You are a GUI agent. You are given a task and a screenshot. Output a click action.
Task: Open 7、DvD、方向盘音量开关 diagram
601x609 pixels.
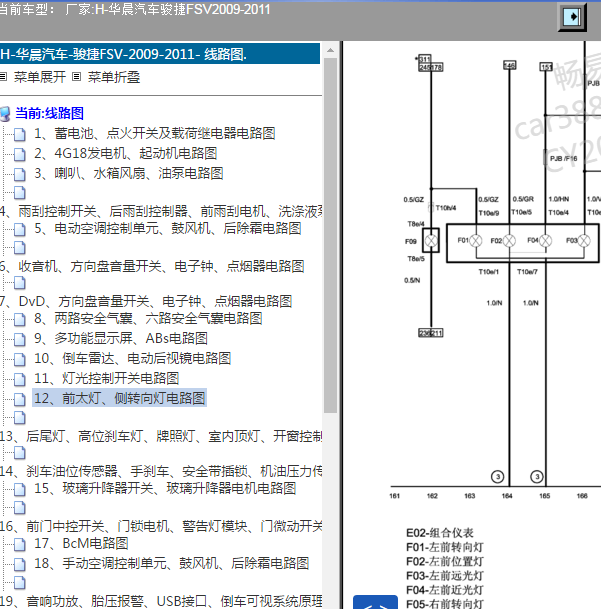[146, 301]
